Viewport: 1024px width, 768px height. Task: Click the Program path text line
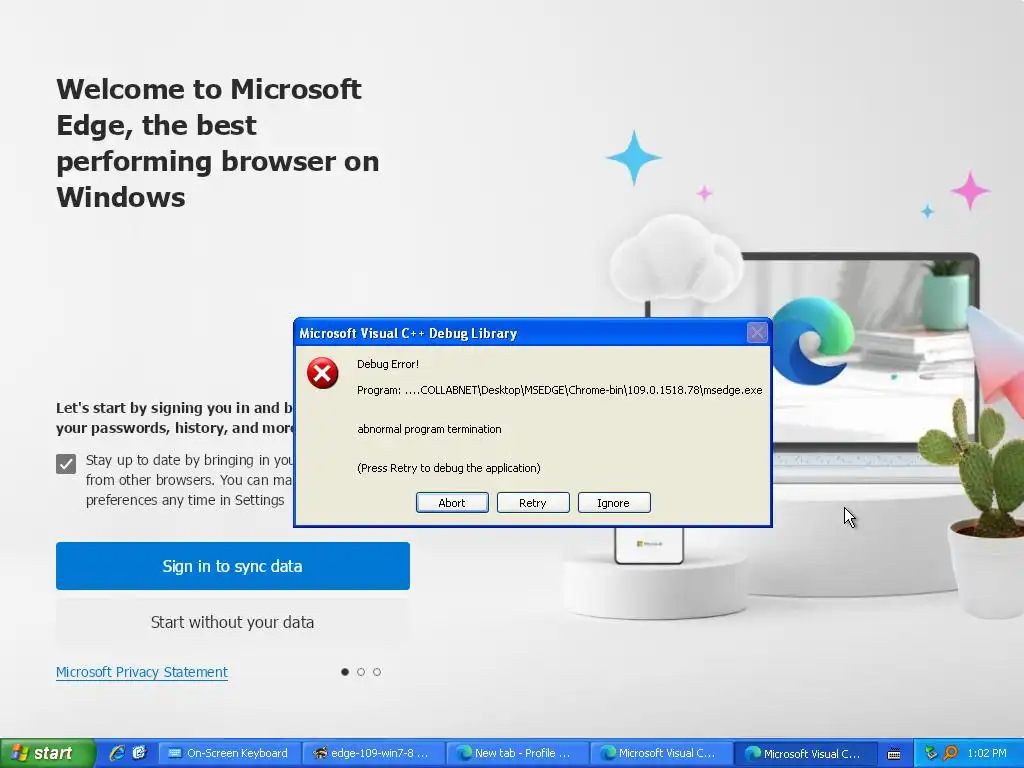(x=560, y=391)
